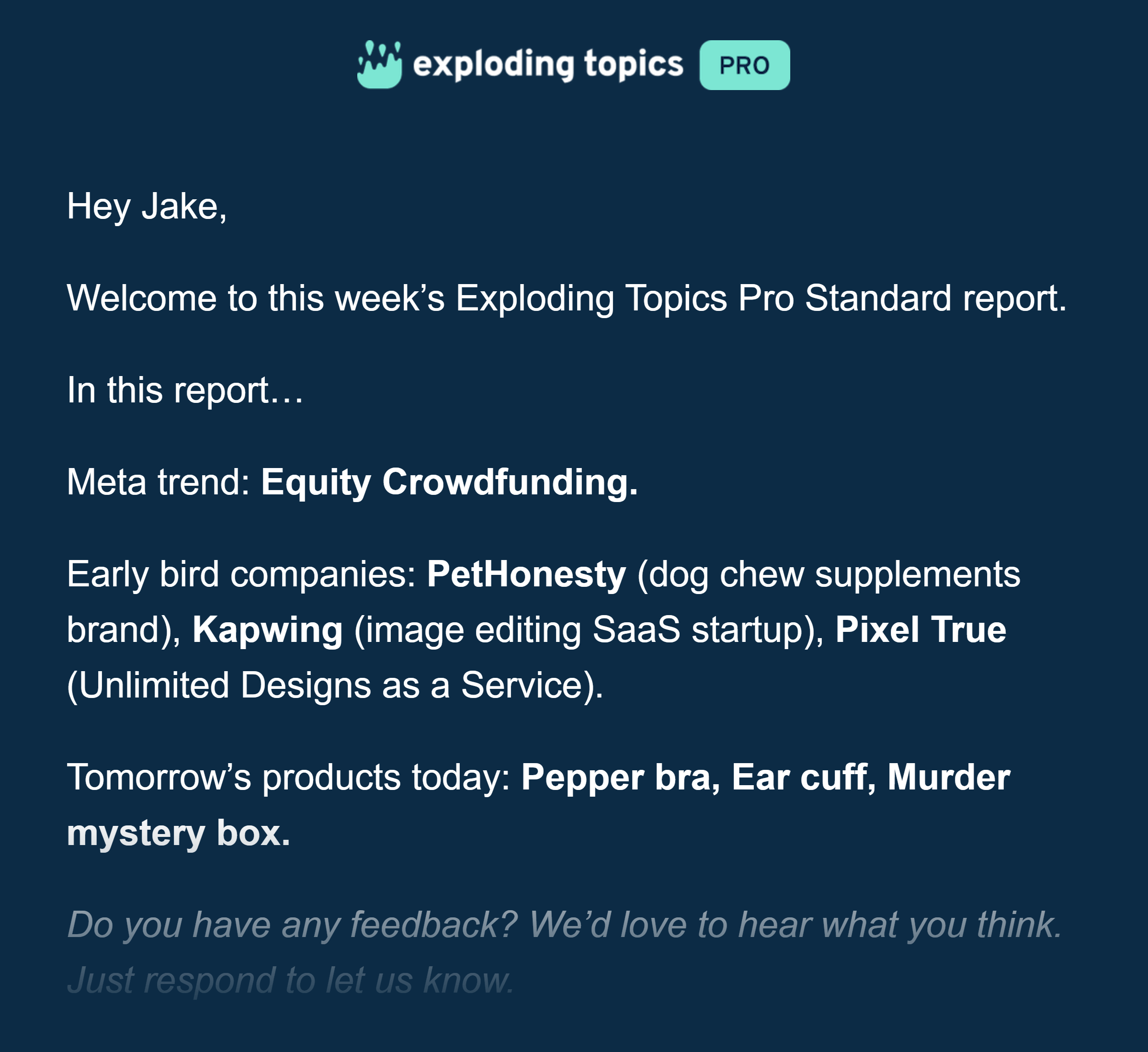Select the bold "Pepper bra" product
The height and width of the screenshot is (1052, 1148).
pos(620,778)
